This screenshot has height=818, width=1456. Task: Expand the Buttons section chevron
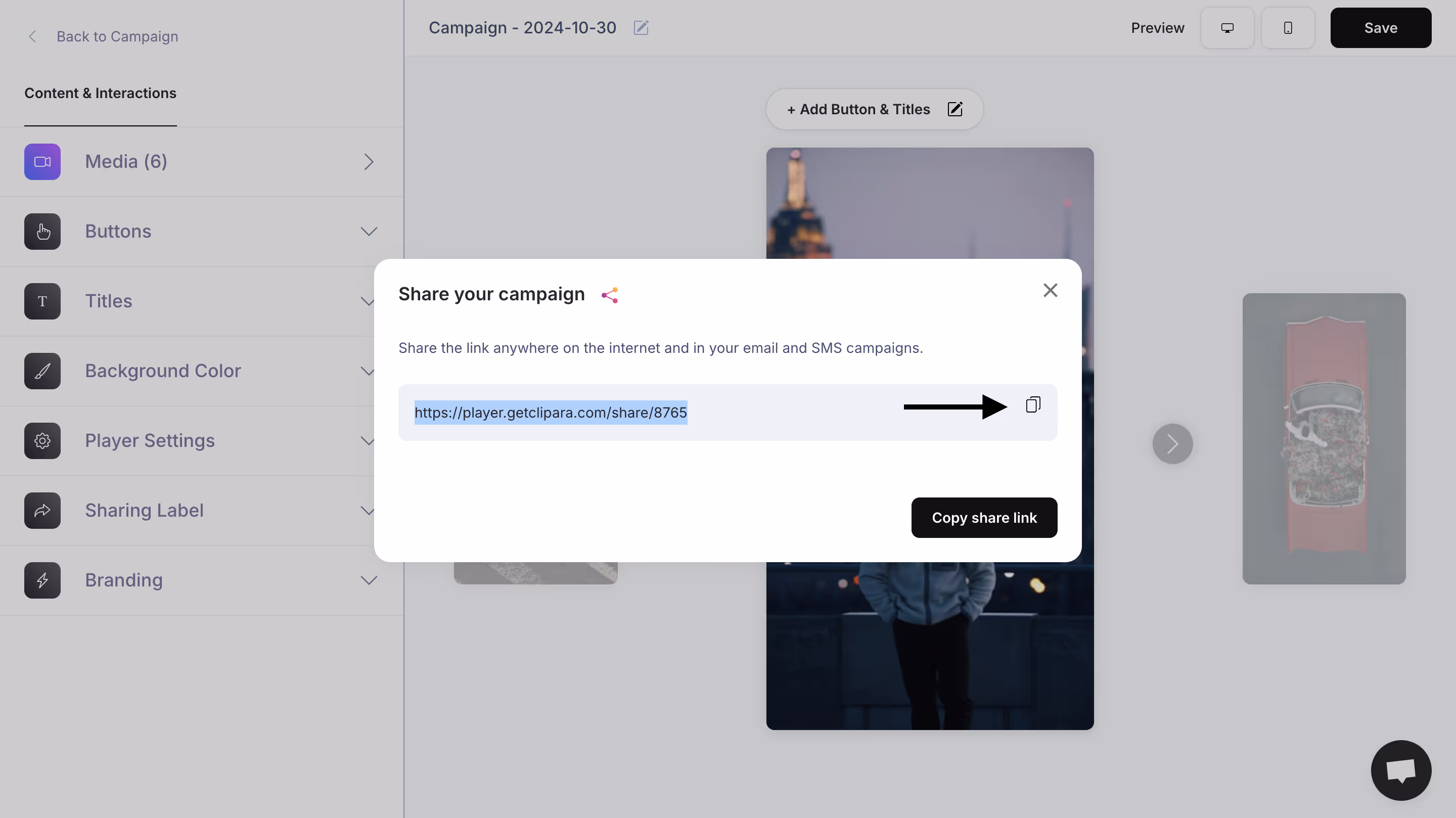tap(369, 231)
